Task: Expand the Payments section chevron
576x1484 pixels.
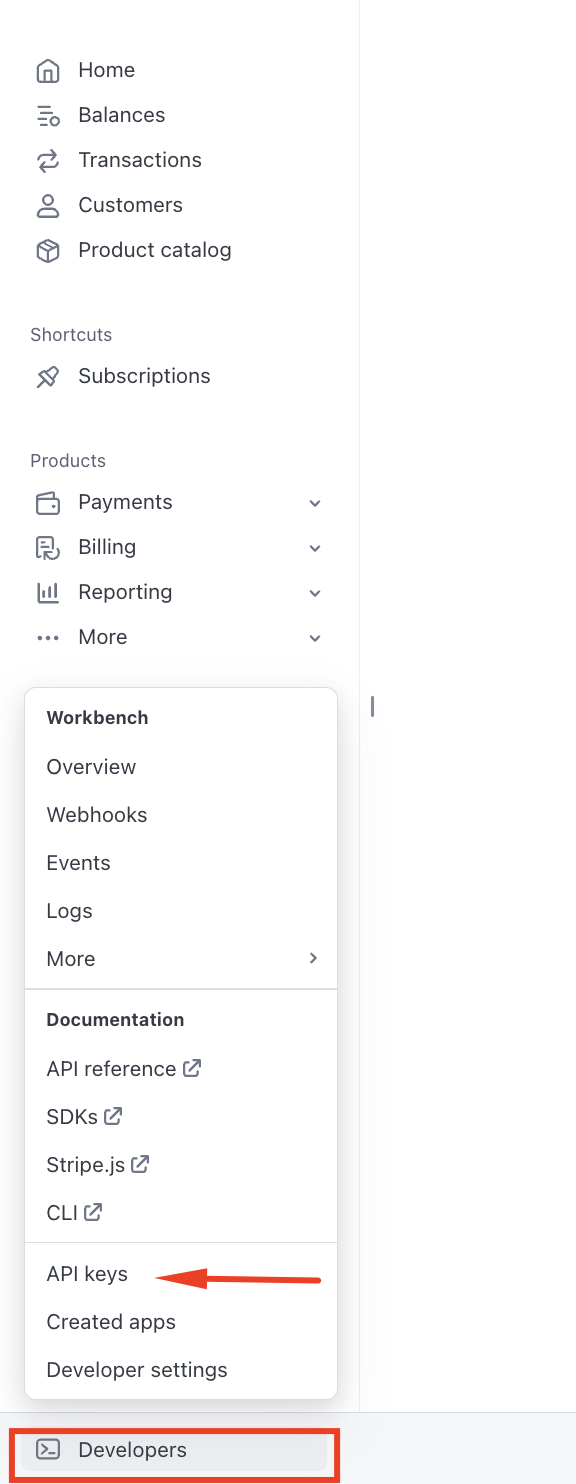Action: [x=315, y=503]
